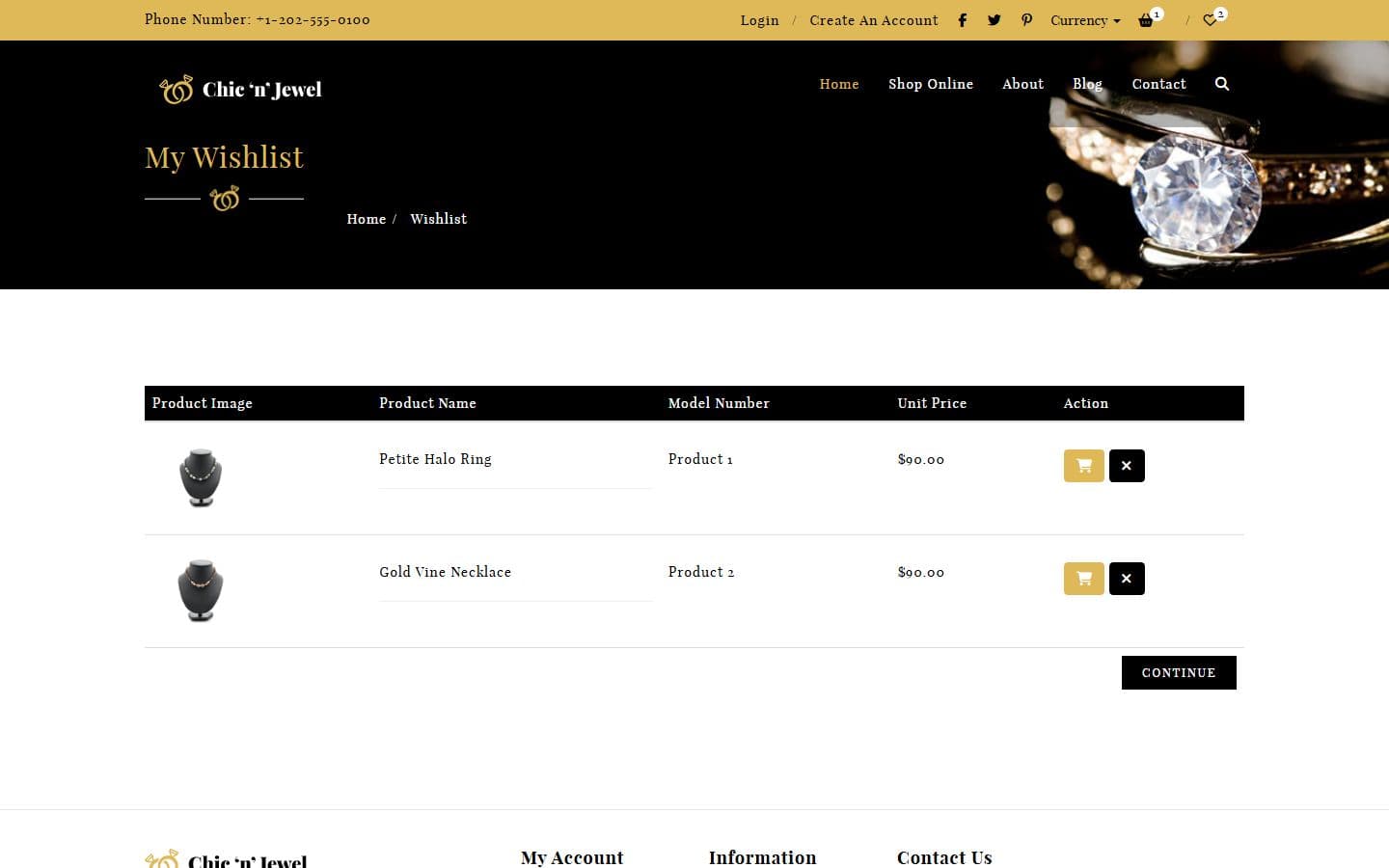The width and height of the screenshot is (1389, 868).
Task: Open Gold Vine Necklace product name
Action: 445,572
